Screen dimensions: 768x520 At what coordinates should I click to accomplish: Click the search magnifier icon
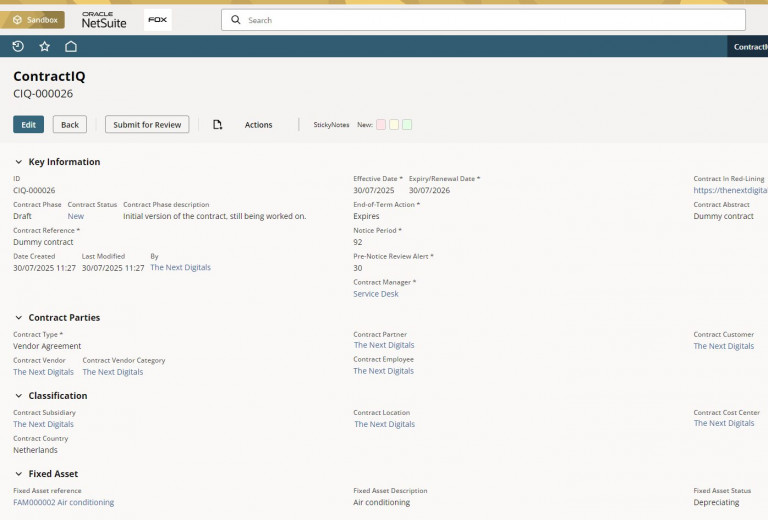point(236,20)
